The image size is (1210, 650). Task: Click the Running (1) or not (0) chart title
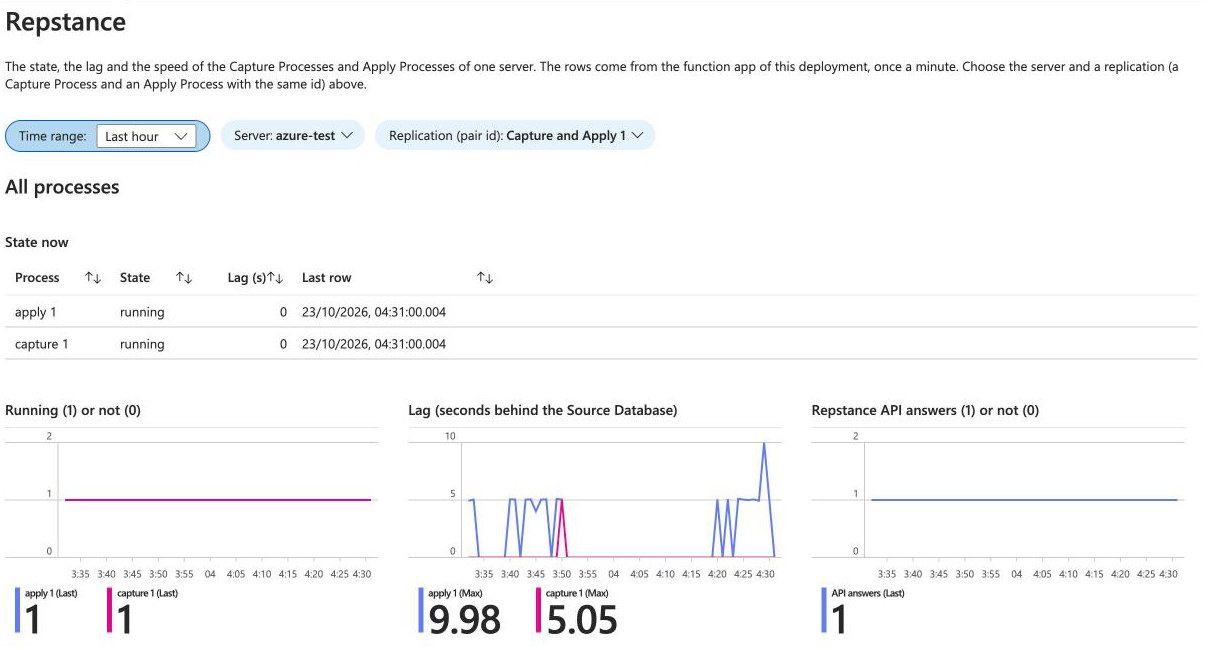point(73,410)
